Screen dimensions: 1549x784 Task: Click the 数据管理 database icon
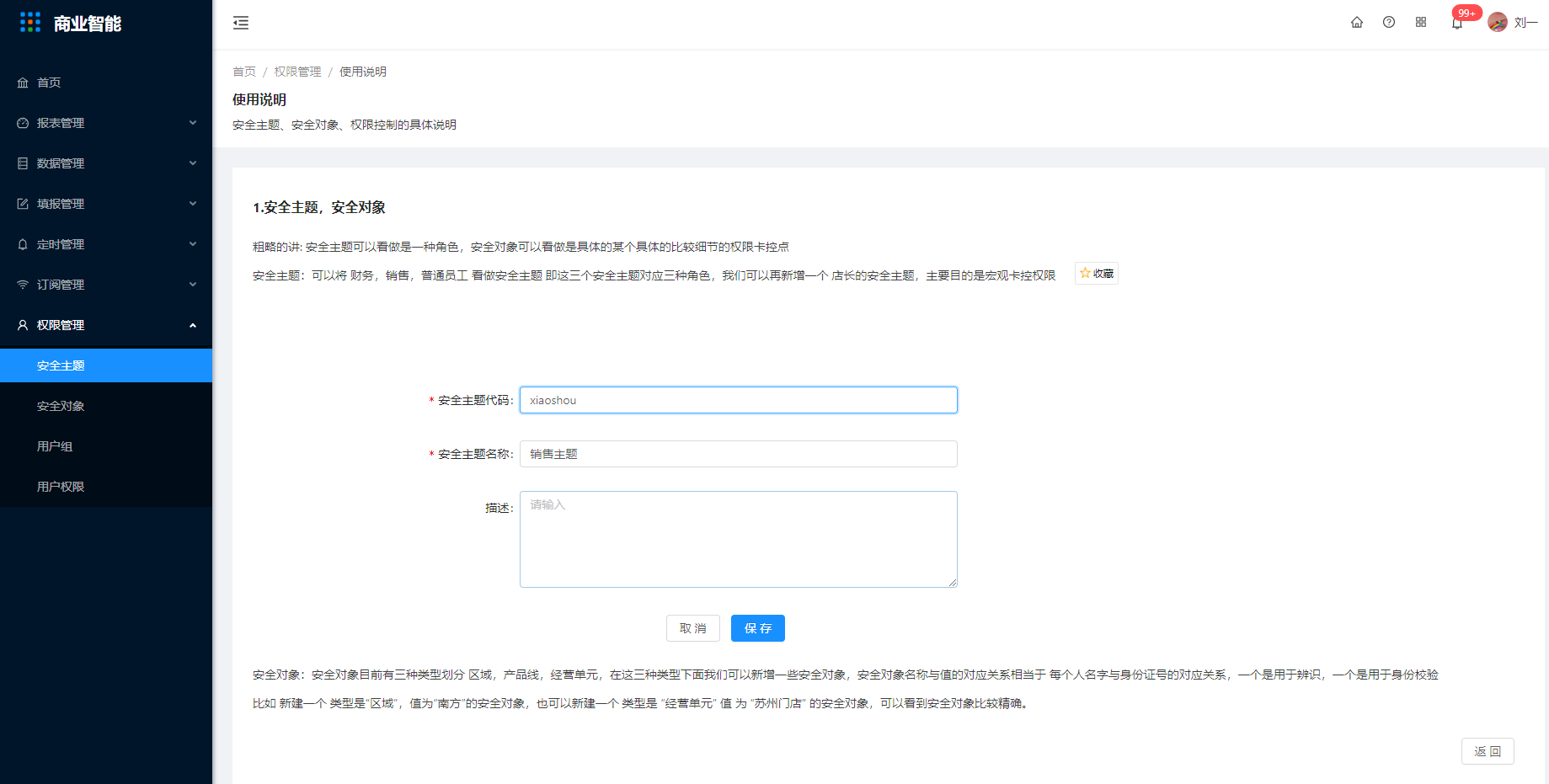tap(23, 163)
